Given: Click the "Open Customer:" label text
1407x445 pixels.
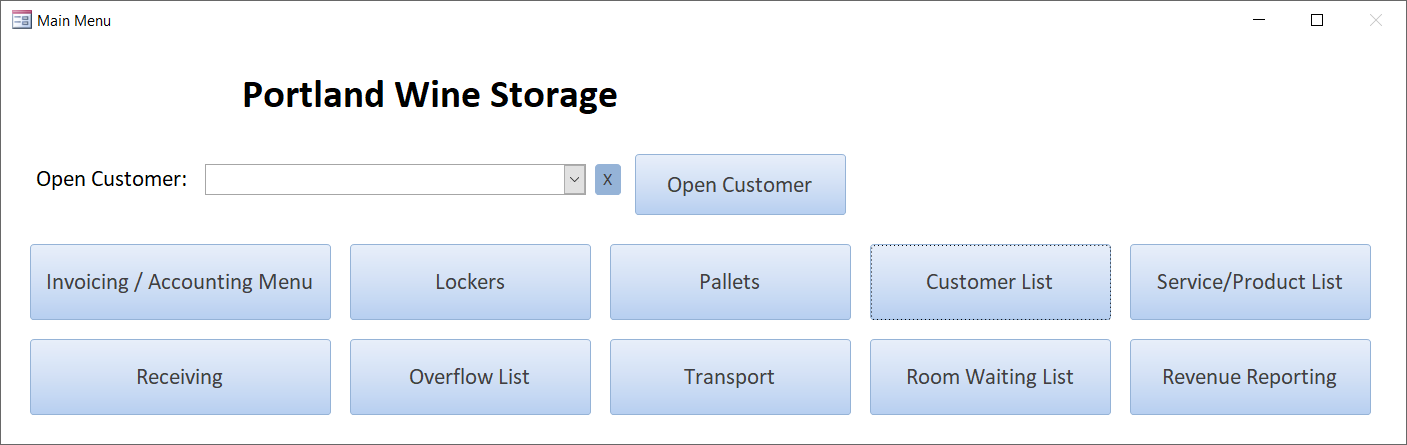Looking at the screenshot, I should [x=112, y=179].
